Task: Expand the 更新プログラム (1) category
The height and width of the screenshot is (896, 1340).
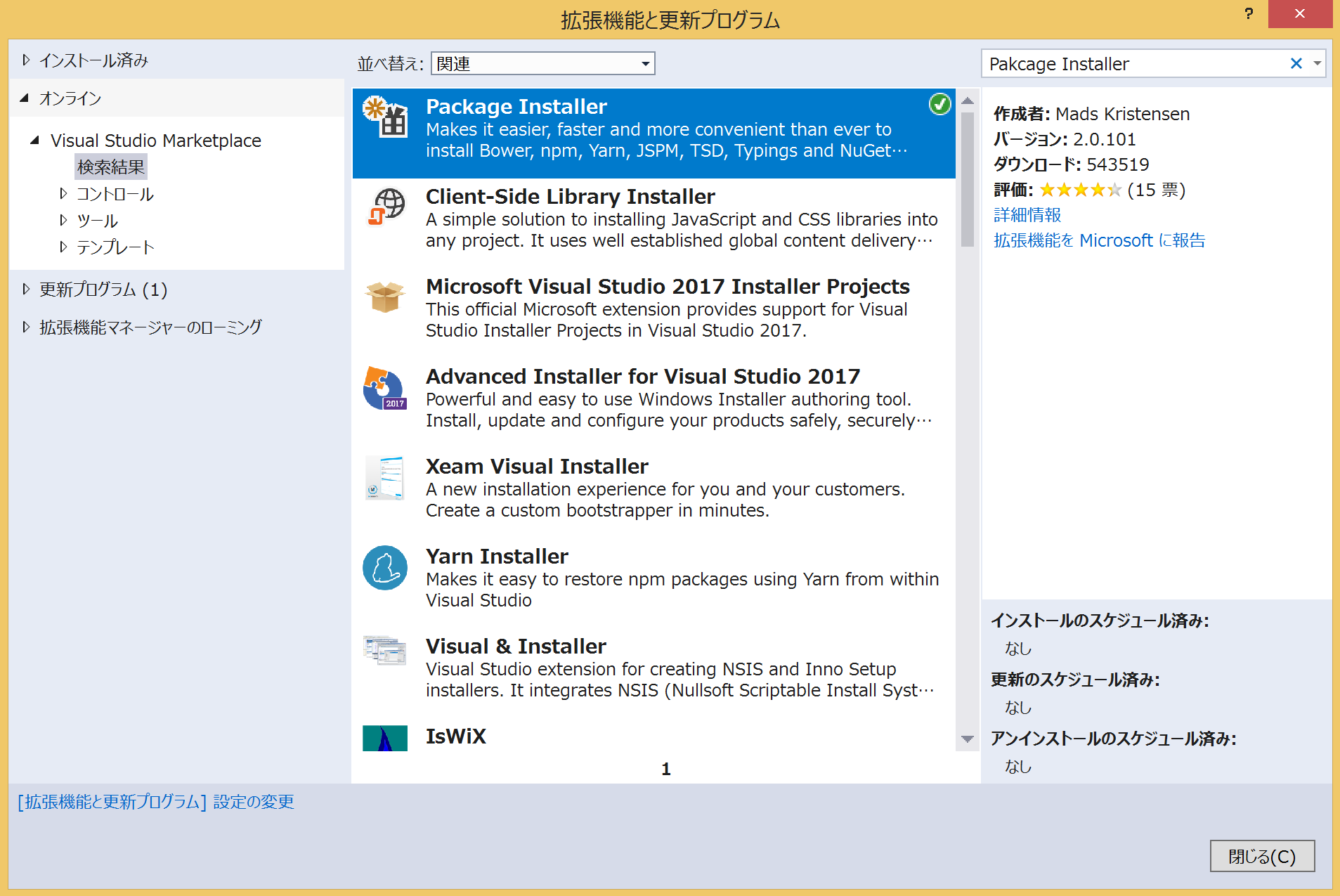Action: pos(26,289)
